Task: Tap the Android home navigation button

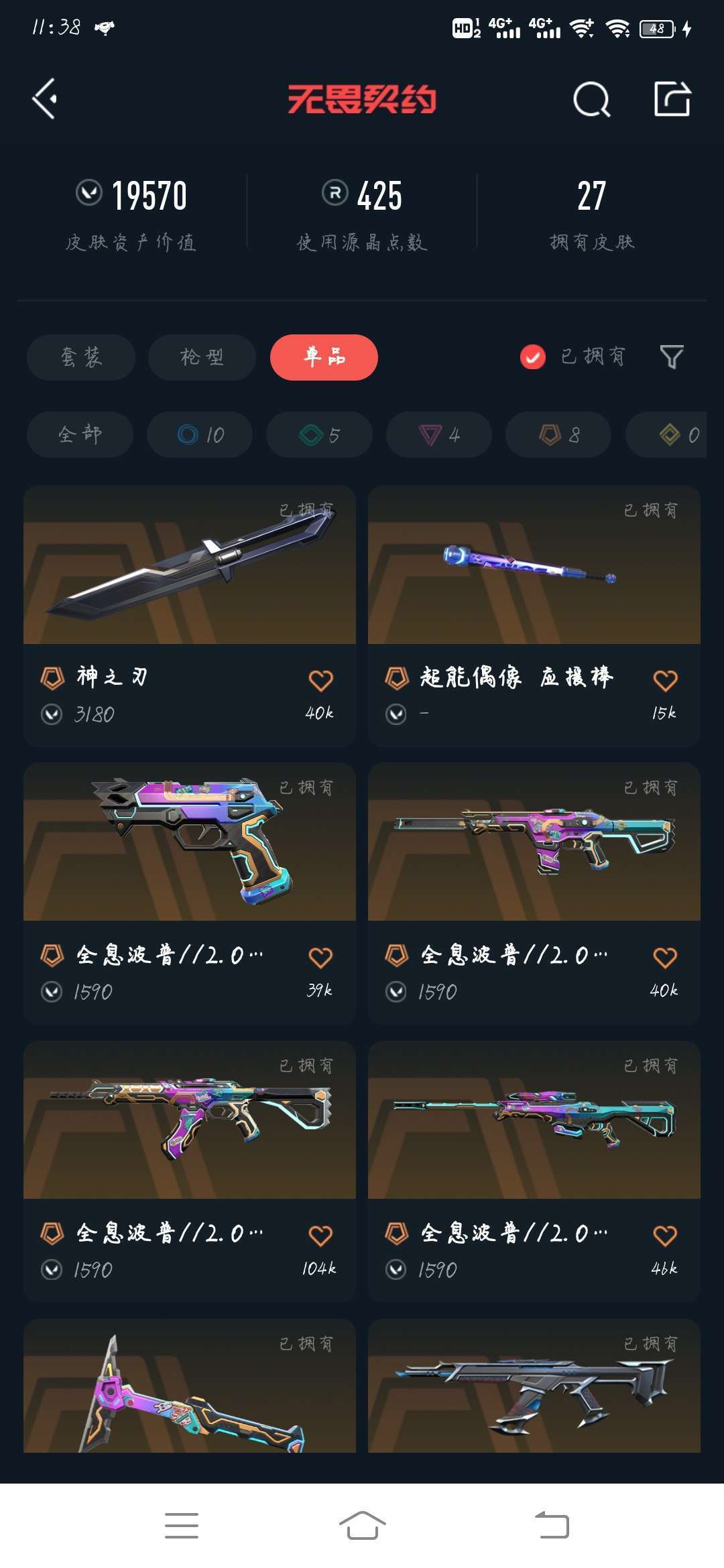Action: click(x=362, y=1526)
